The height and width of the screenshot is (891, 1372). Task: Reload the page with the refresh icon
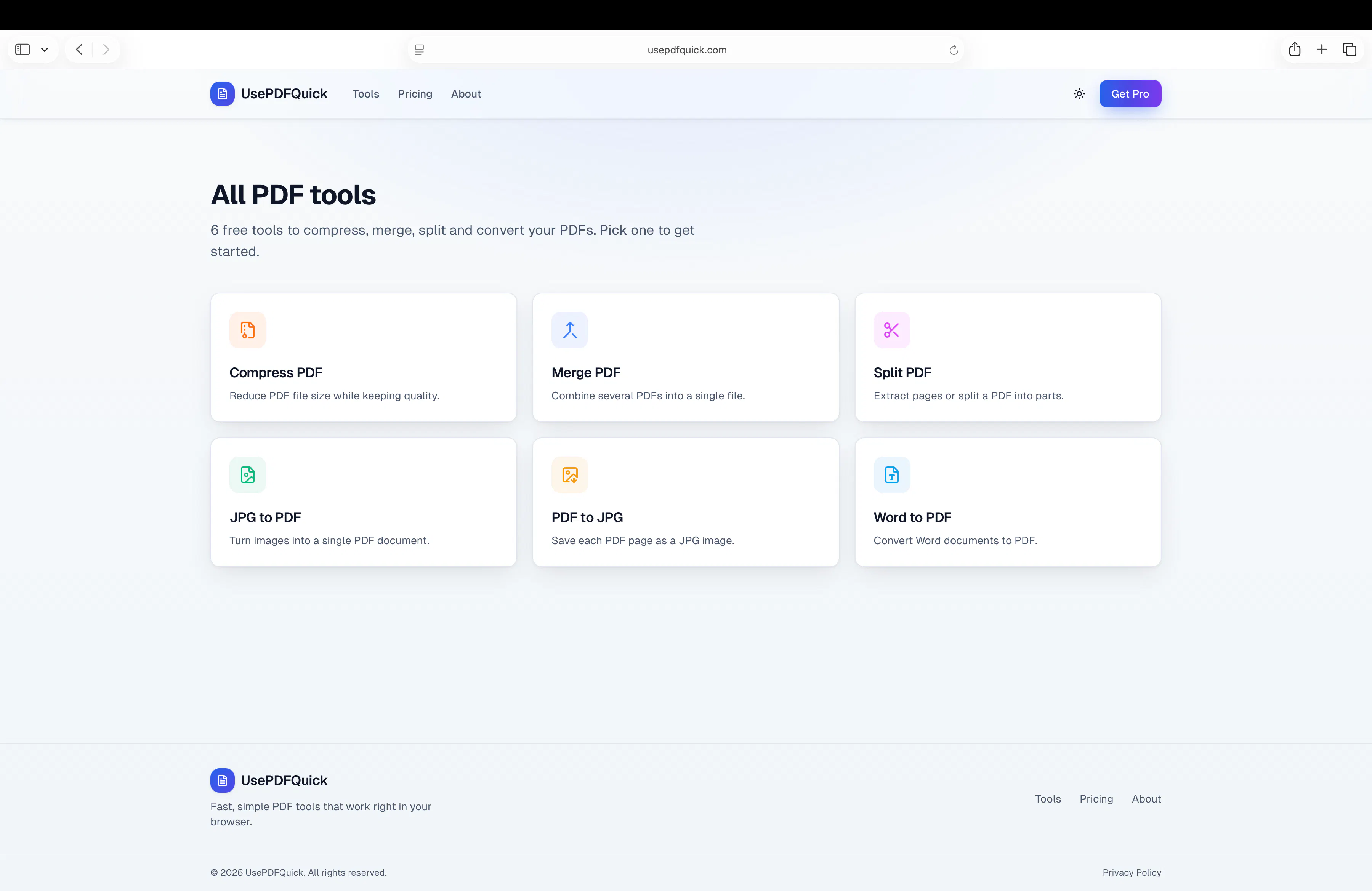click(x=954, y=50)
